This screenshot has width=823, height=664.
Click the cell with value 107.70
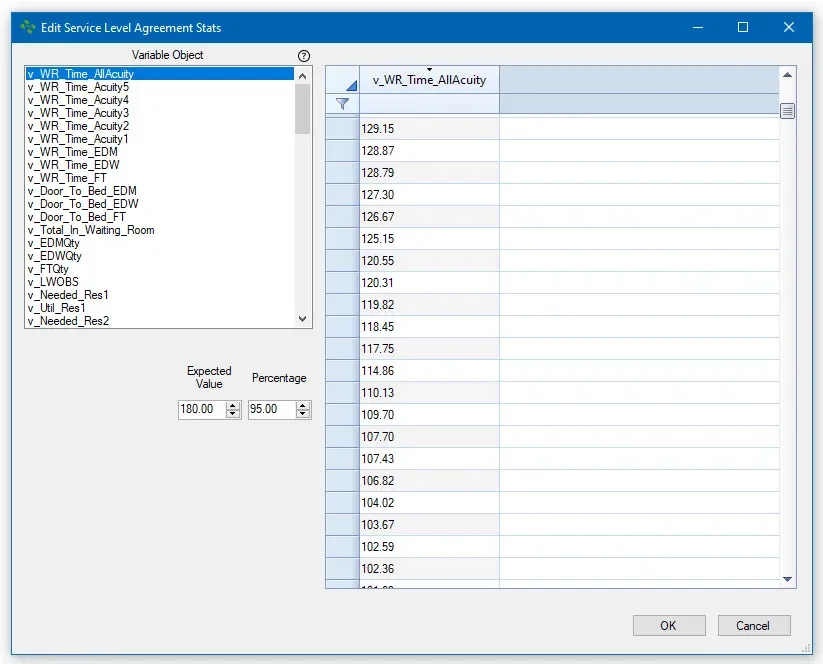(x=429, y=437)
